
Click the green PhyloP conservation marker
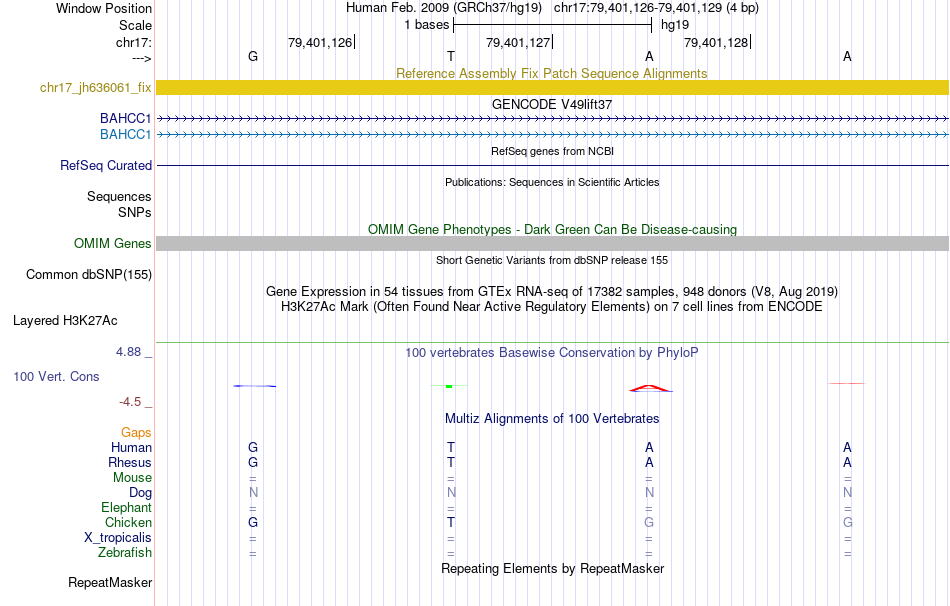pyautogui.click(x=449, y=386)
